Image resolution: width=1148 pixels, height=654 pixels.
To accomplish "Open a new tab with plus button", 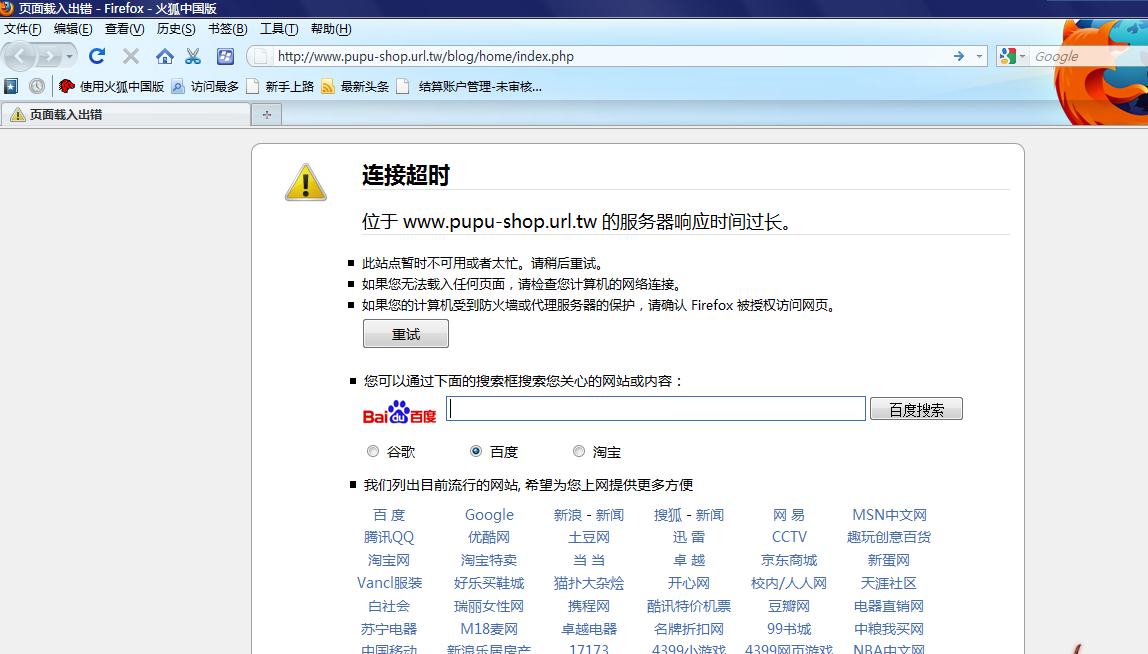I will pos(267,115).
